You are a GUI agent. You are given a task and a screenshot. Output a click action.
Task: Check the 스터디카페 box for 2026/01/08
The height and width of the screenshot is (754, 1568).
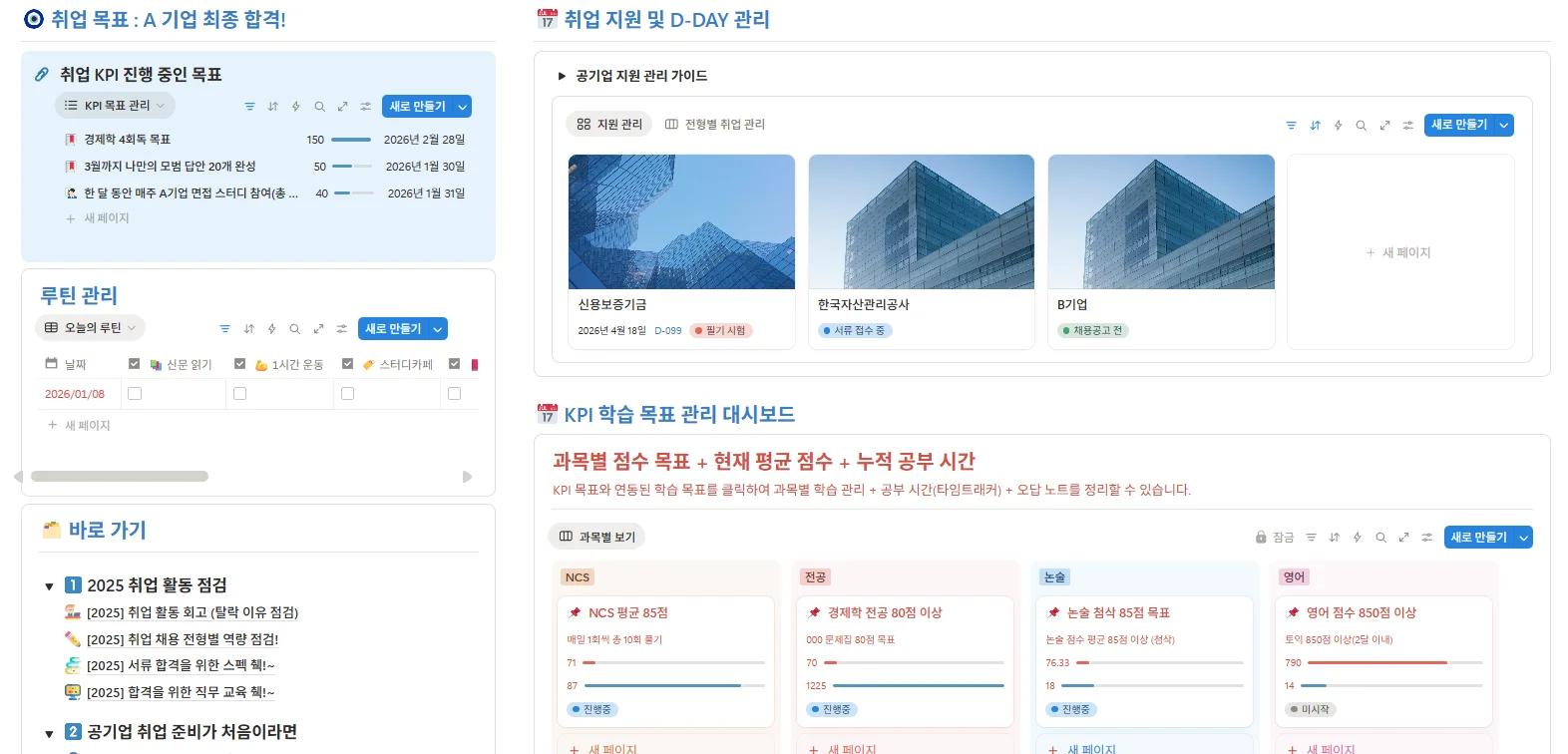[x=347, y=394]
